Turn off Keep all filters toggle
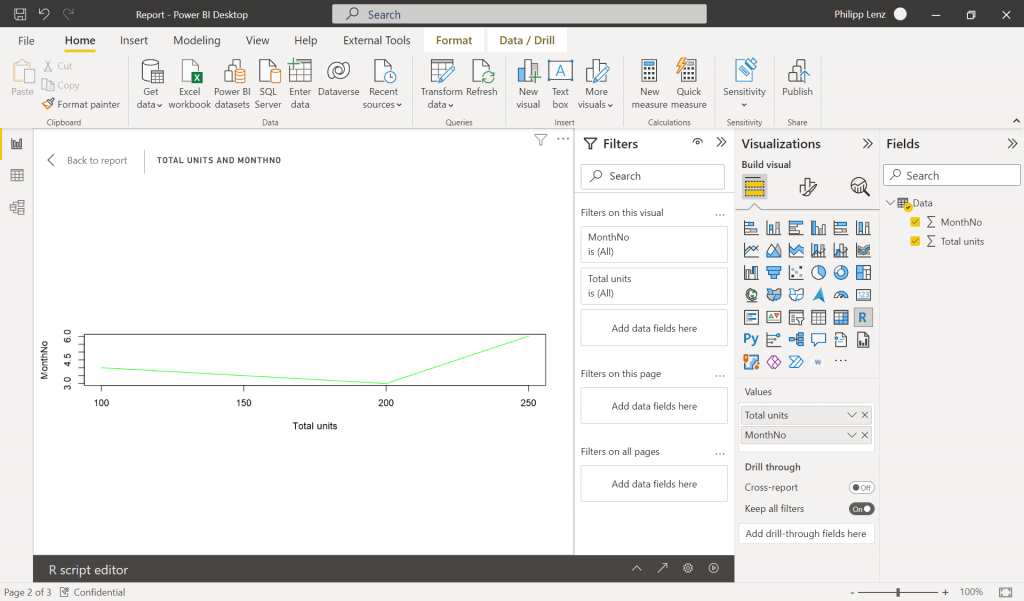The width and height of the screenshot is (1024, 601). click(x=861, y=509)
